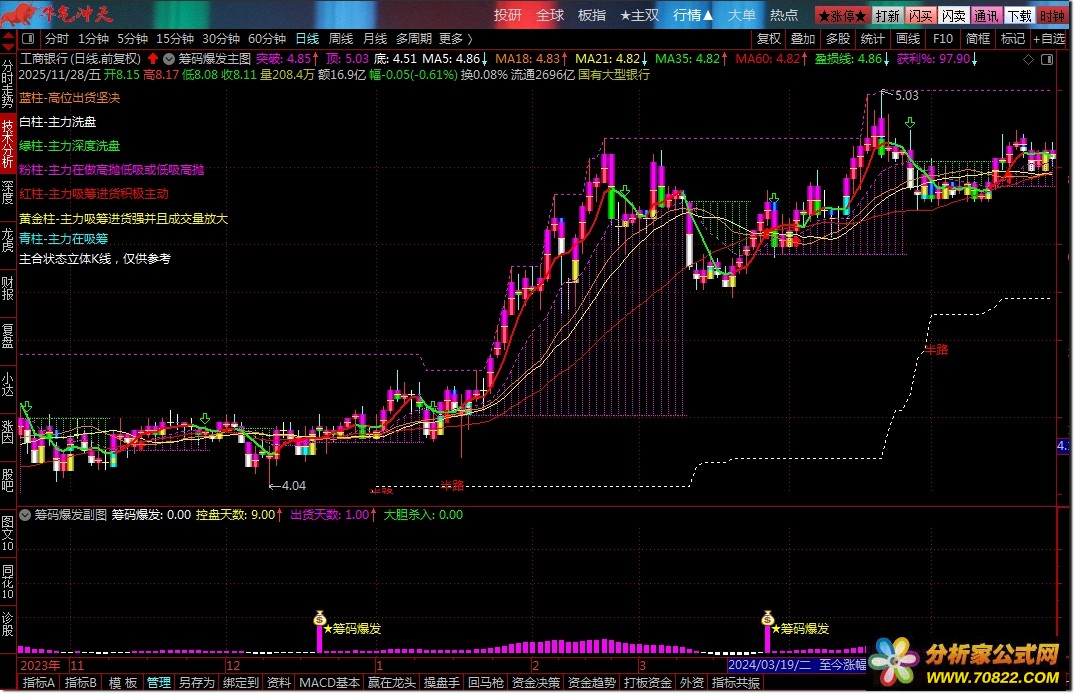Add stock via +自选 button

[x=1050, y=38]
